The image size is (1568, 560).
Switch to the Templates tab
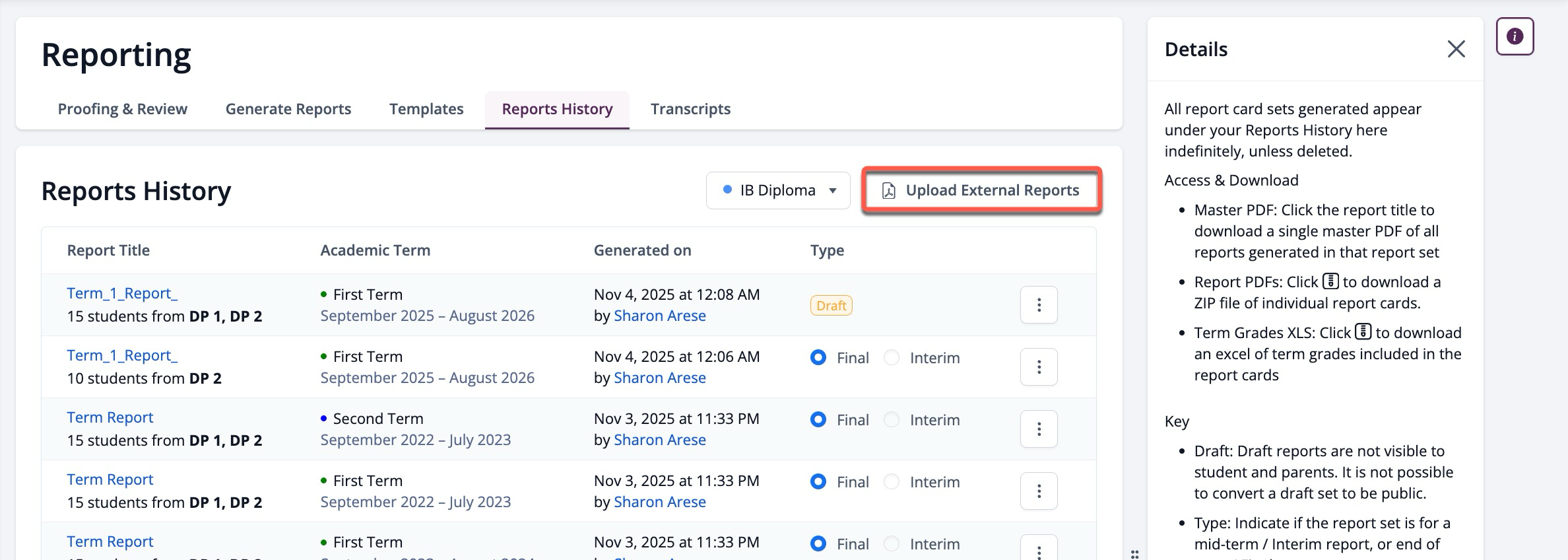coord(426,109)
